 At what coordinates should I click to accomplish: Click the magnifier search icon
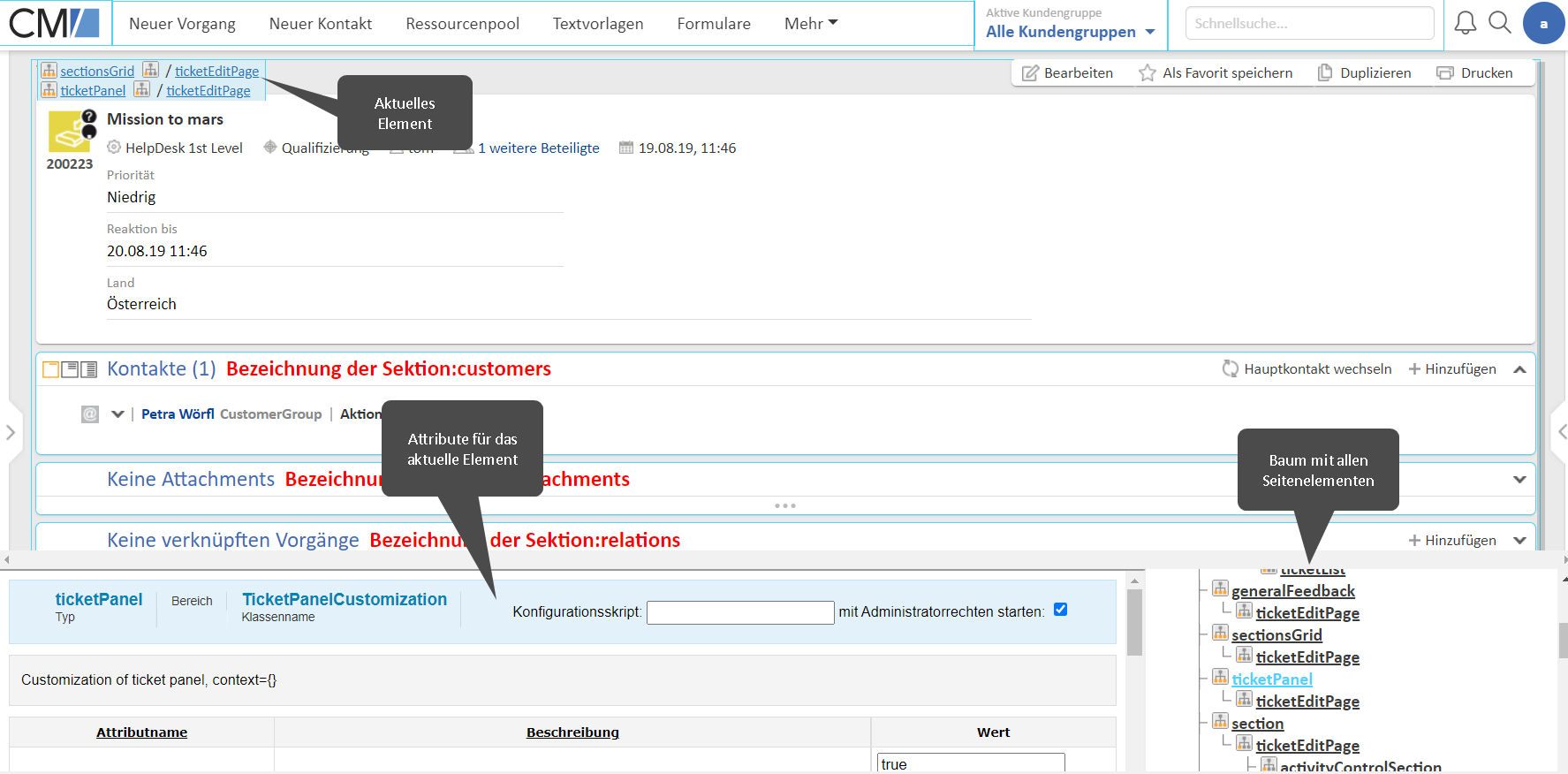pos(1500,23)
